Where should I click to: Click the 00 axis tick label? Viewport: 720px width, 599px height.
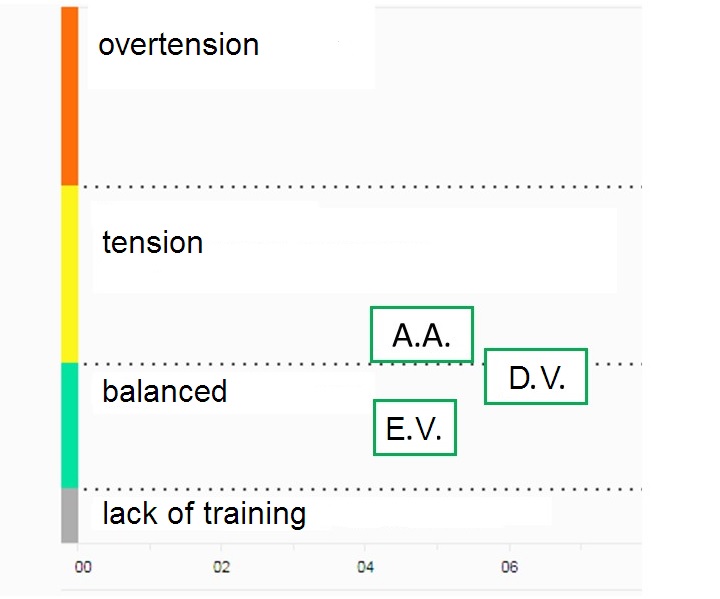pyautogui.click(x=83, y=568)
